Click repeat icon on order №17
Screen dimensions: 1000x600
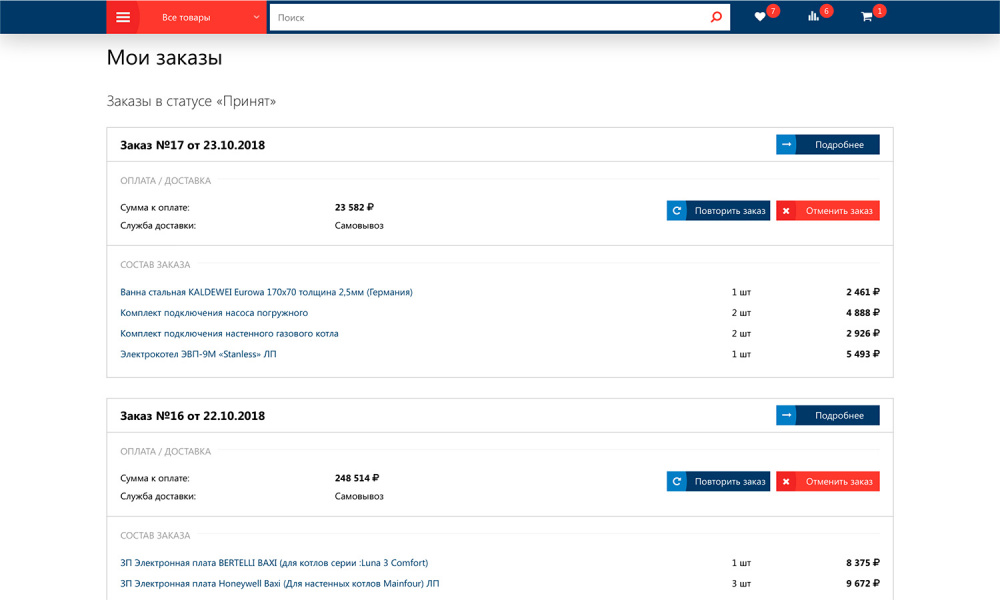click(x=677, y=211)
